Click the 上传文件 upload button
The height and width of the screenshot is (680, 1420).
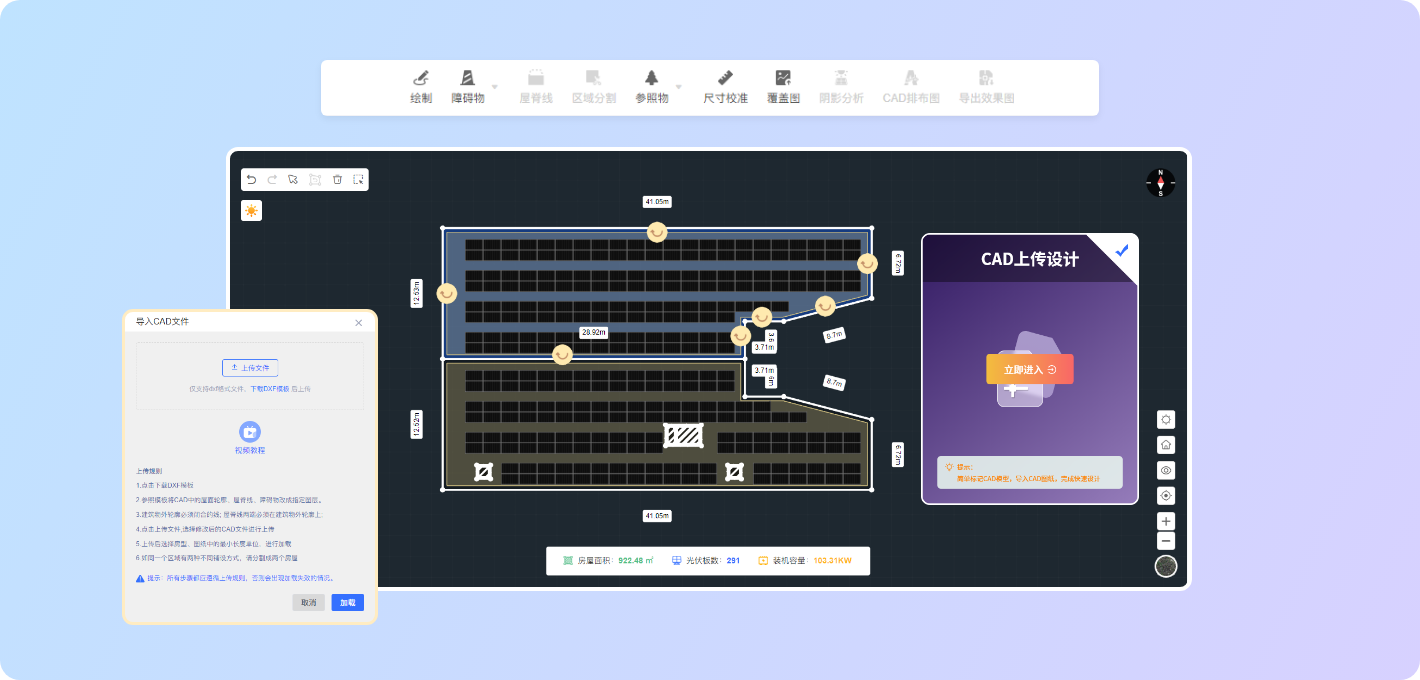[250, 368]
